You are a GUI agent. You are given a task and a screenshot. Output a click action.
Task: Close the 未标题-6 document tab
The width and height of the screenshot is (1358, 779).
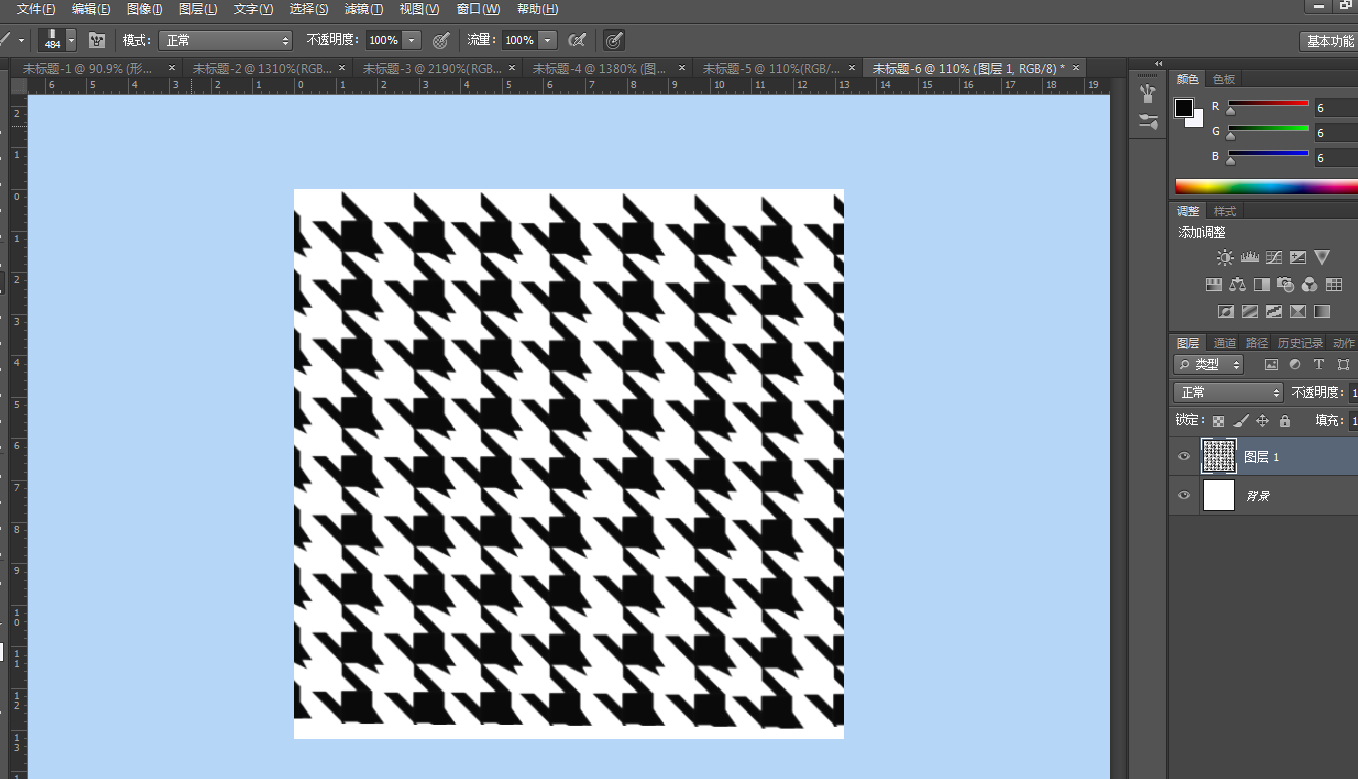click(1076, 68)
